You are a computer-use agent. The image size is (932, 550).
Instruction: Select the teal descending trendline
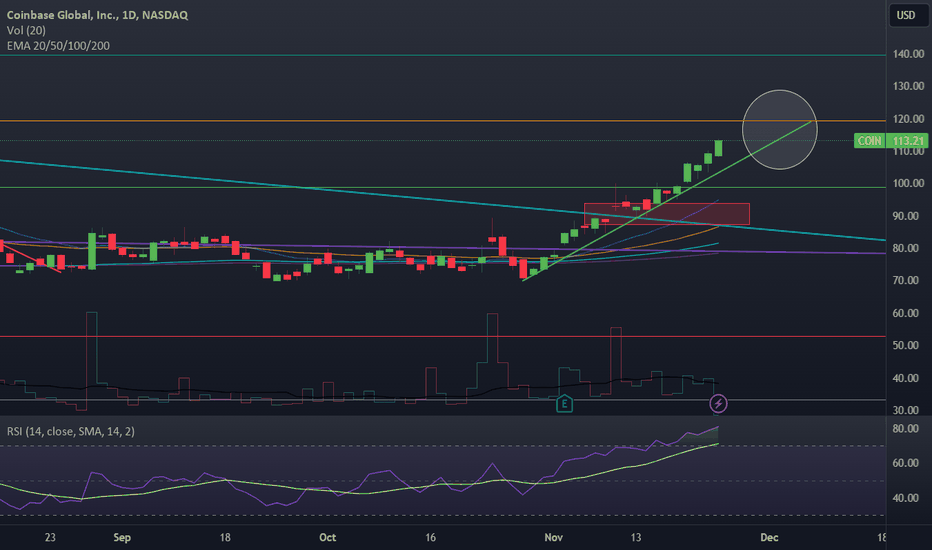click(x=443, y=200)
